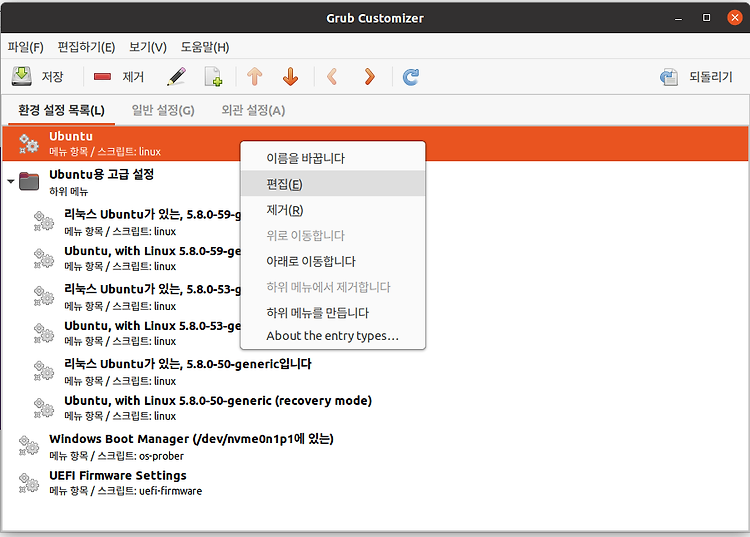Choose 하위 메뉴를 만듭니다 in context menu
The width and height of the screenshot is (750, 537).
(333, 313)
